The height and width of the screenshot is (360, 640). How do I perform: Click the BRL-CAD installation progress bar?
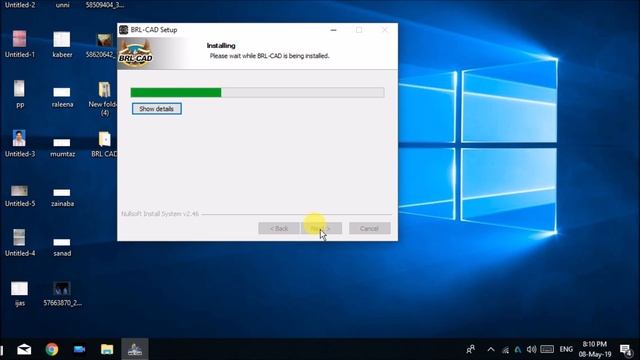click(257, 93)
